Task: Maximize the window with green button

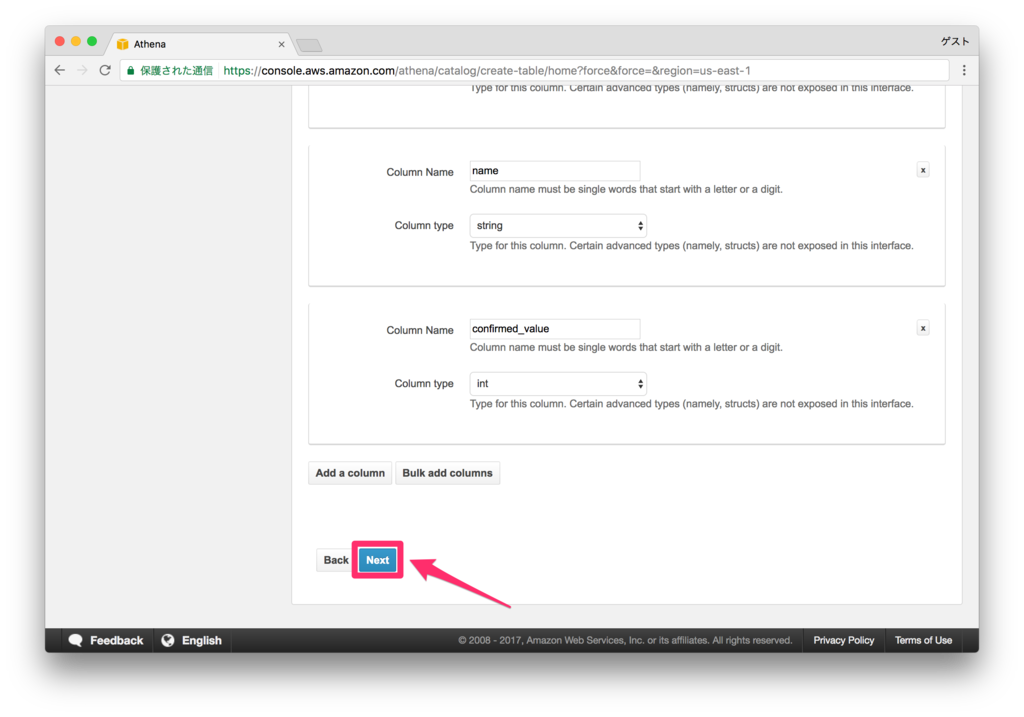Action: tap(92, 41)
